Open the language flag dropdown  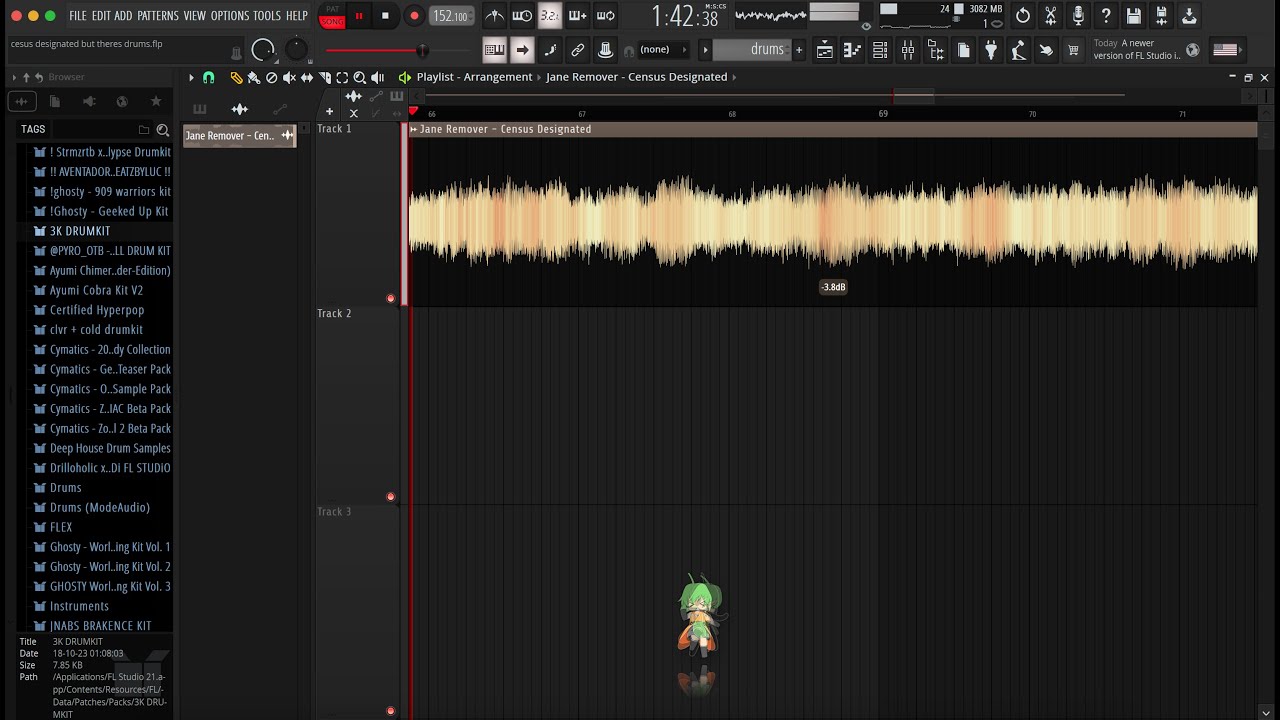point(1226,50)
